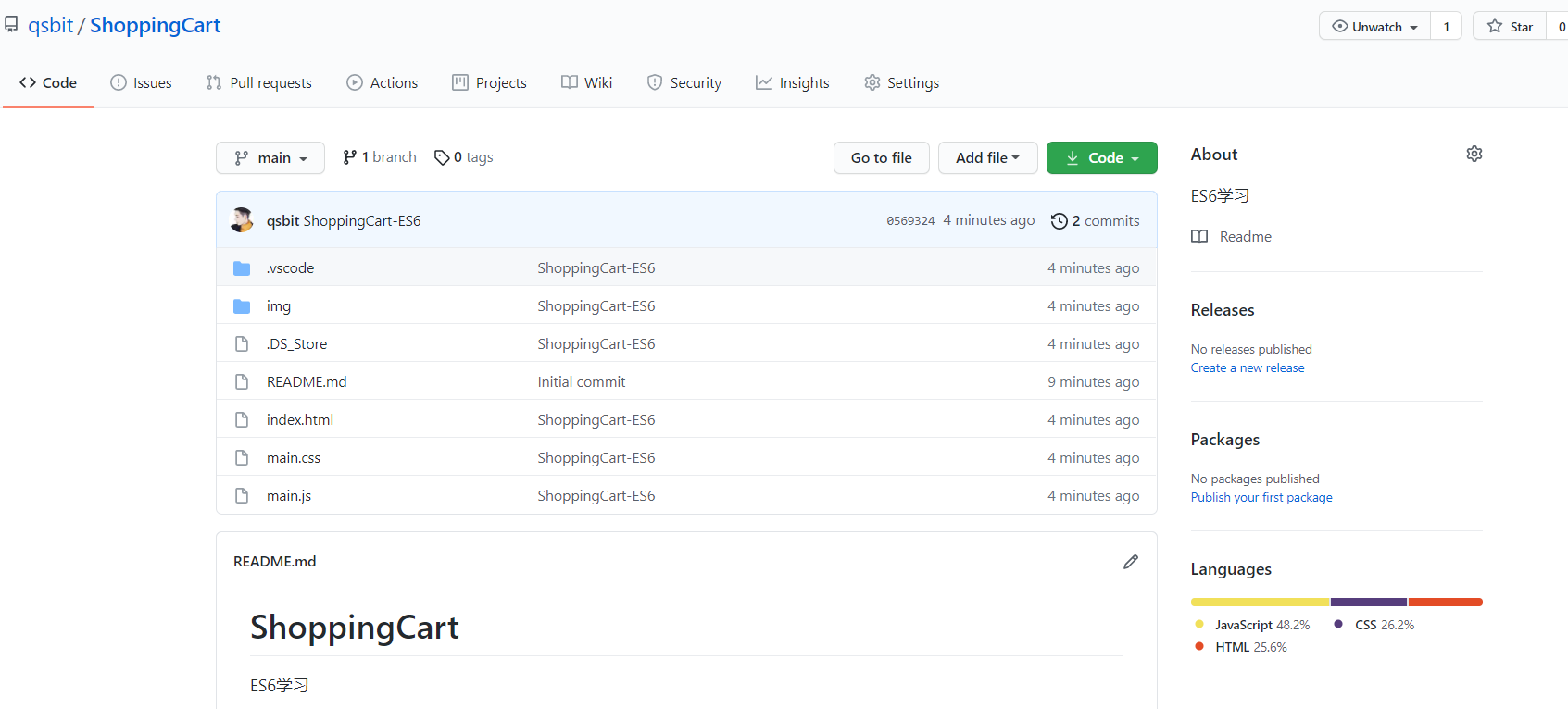The height and width of the screenshot is (709, 1568).
Task: Click the Go to file button
Action: 882,158
